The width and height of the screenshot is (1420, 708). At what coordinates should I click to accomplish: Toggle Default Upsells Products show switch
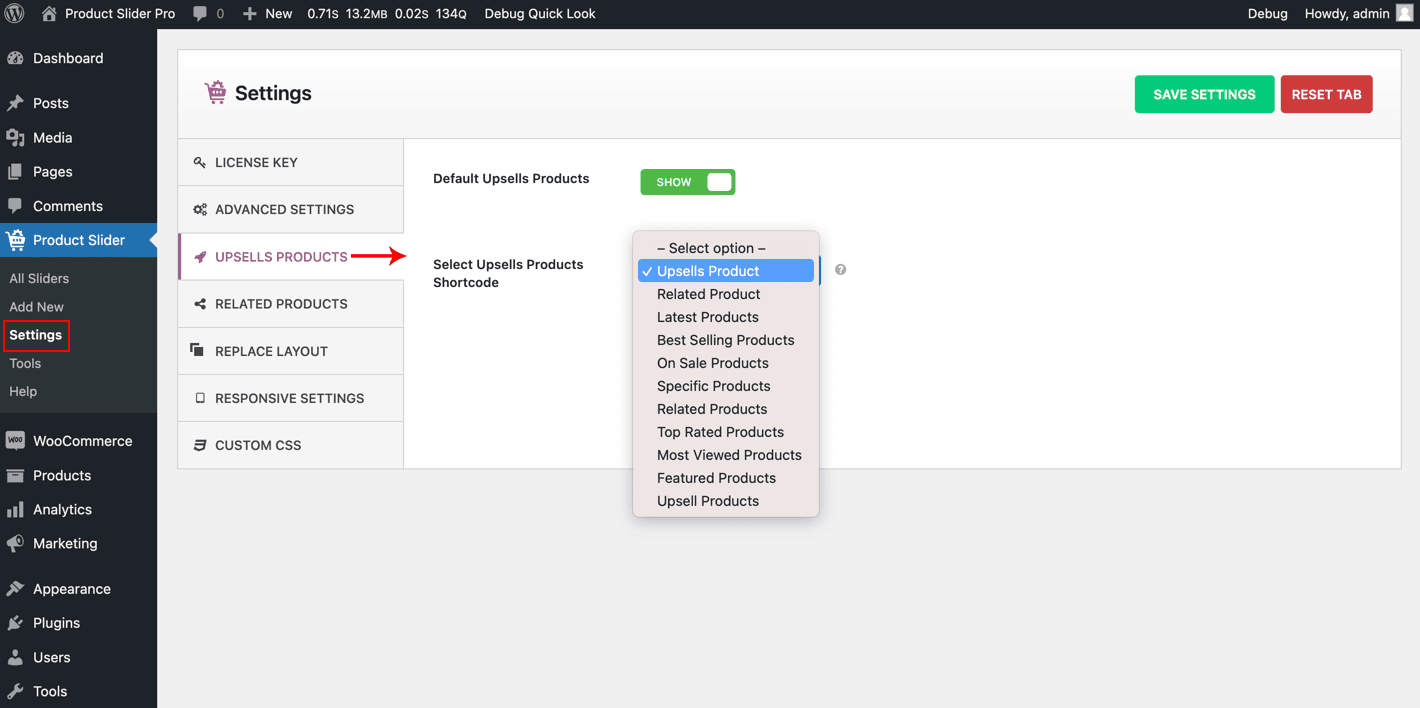[688, 182]
